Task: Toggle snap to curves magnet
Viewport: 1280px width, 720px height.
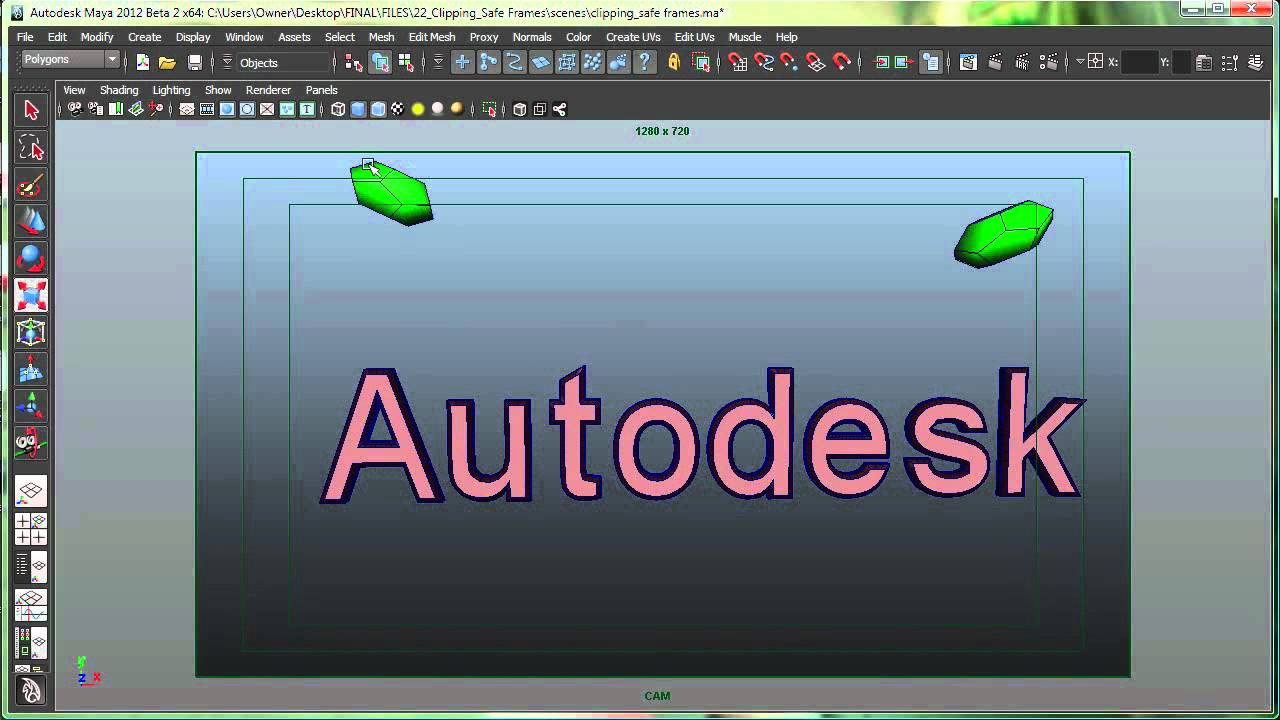Action: coord(764,62)
